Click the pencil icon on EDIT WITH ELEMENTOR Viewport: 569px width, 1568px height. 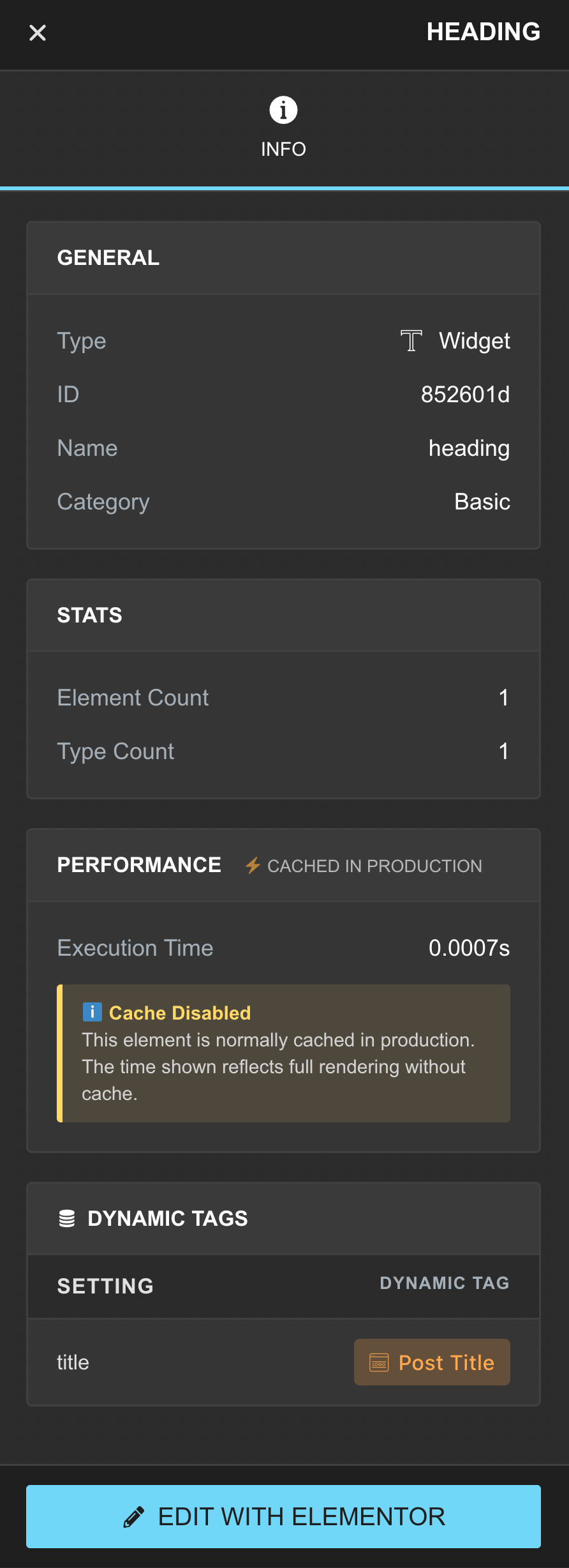pos(133,1516)
